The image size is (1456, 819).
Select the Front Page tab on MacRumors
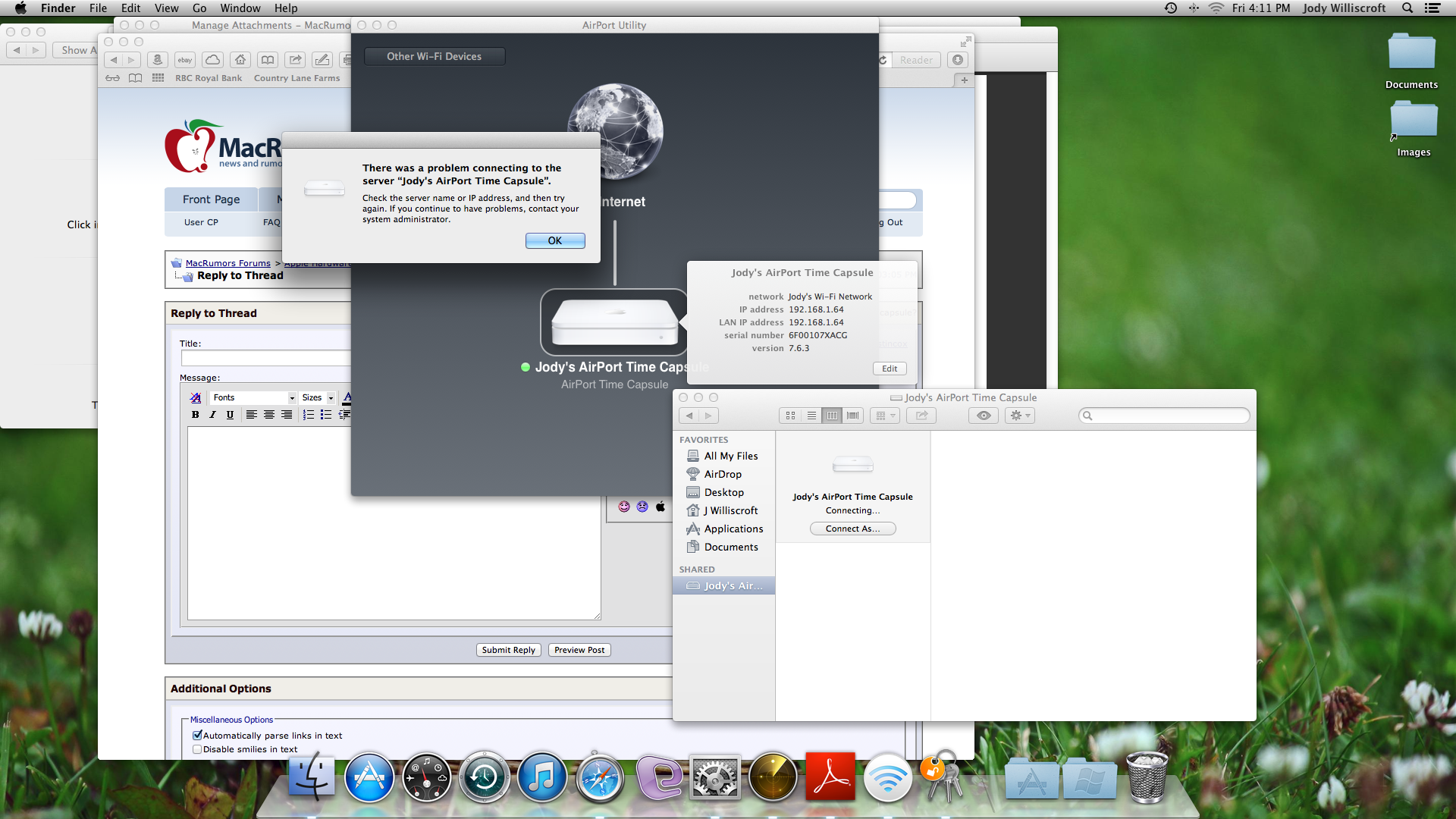(x=211, y=199)
